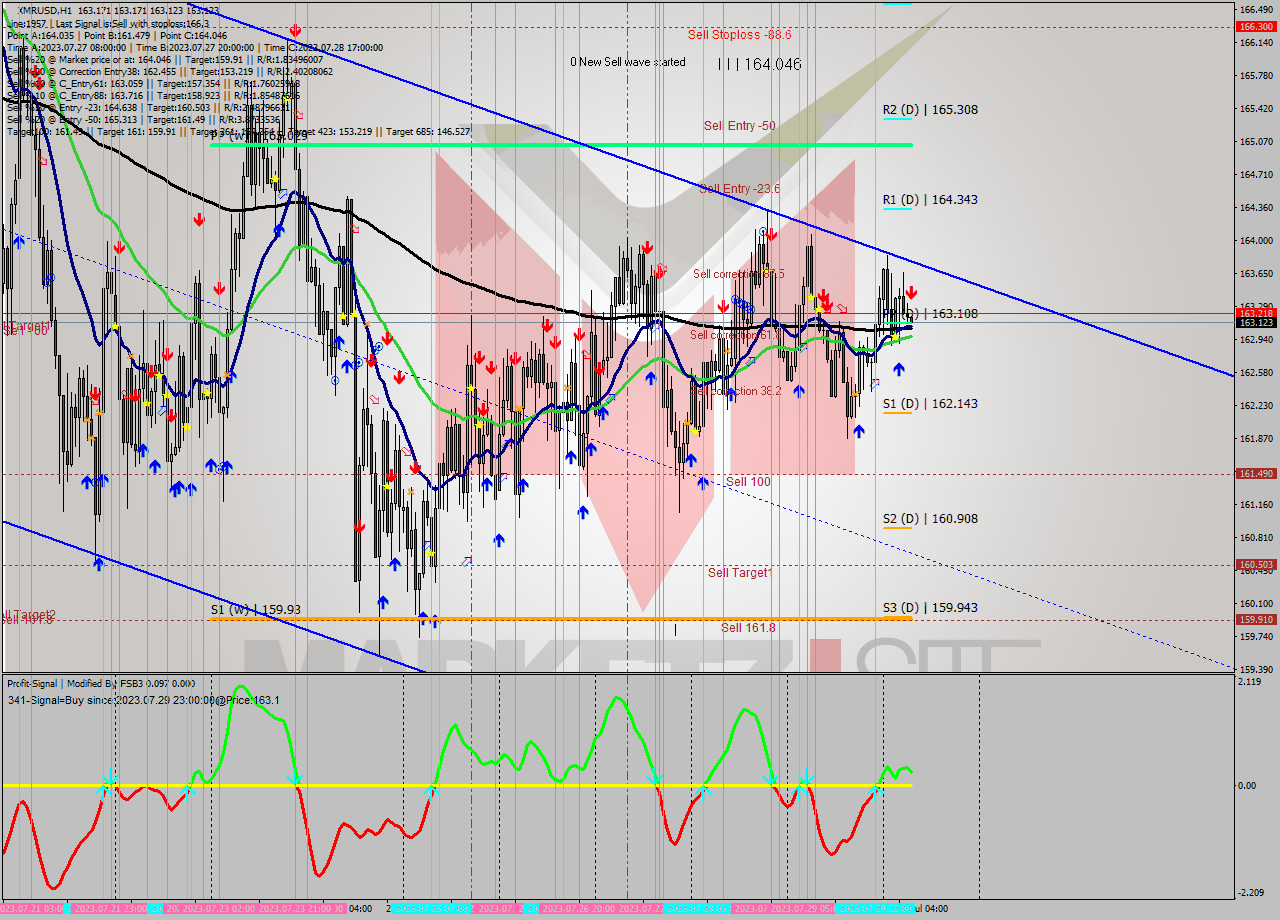Click the Sell Entry -50 label
This screenshot has height=920, width=1280.
point(739,126)
